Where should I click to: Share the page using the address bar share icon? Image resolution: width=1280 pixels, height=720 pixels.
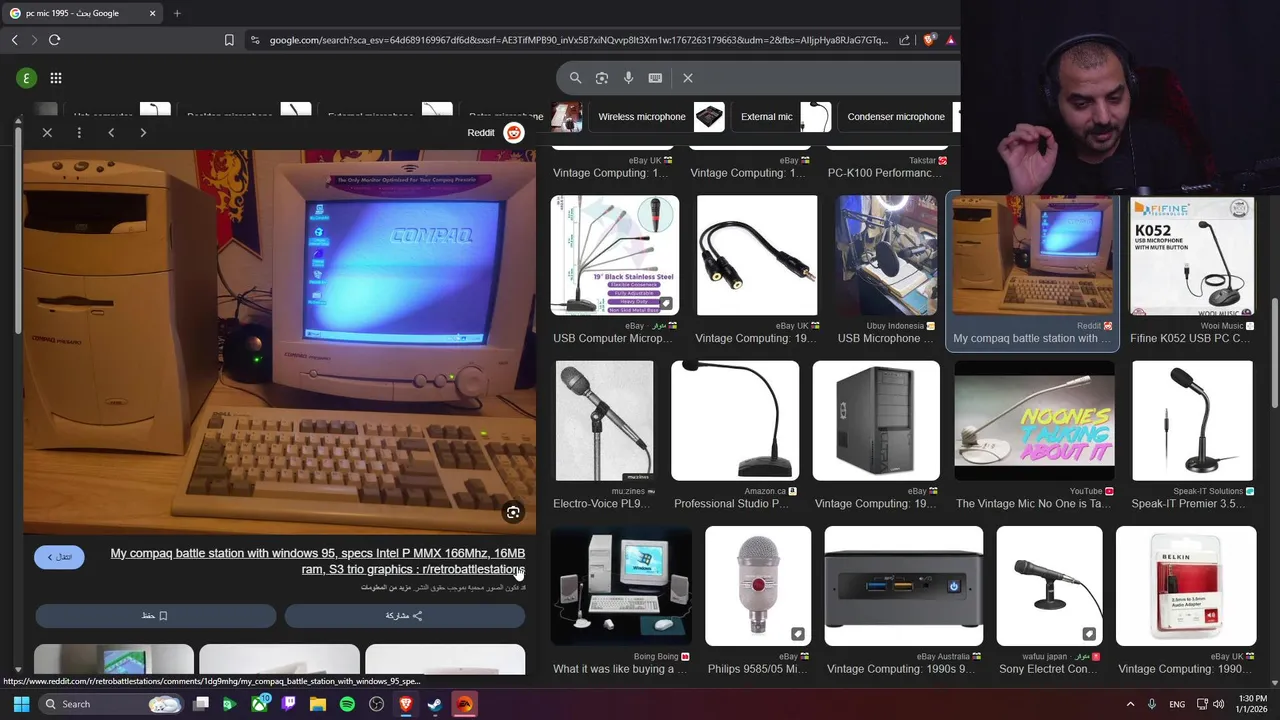tap(904, 40)
